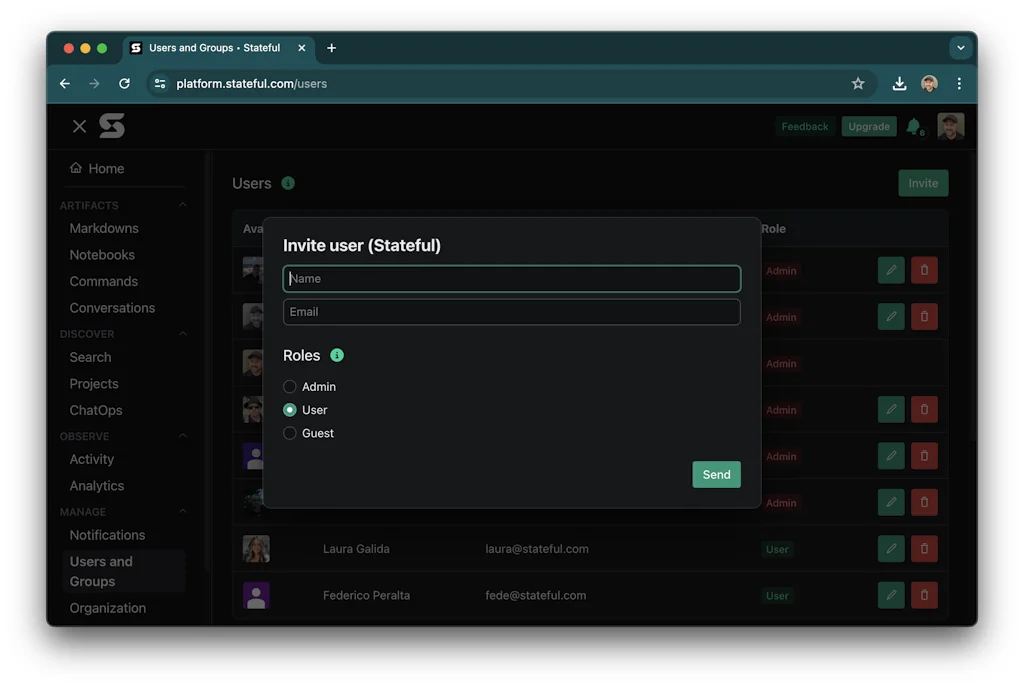Go to the Analytics page
1024x688 pixels.
[96, 485]
